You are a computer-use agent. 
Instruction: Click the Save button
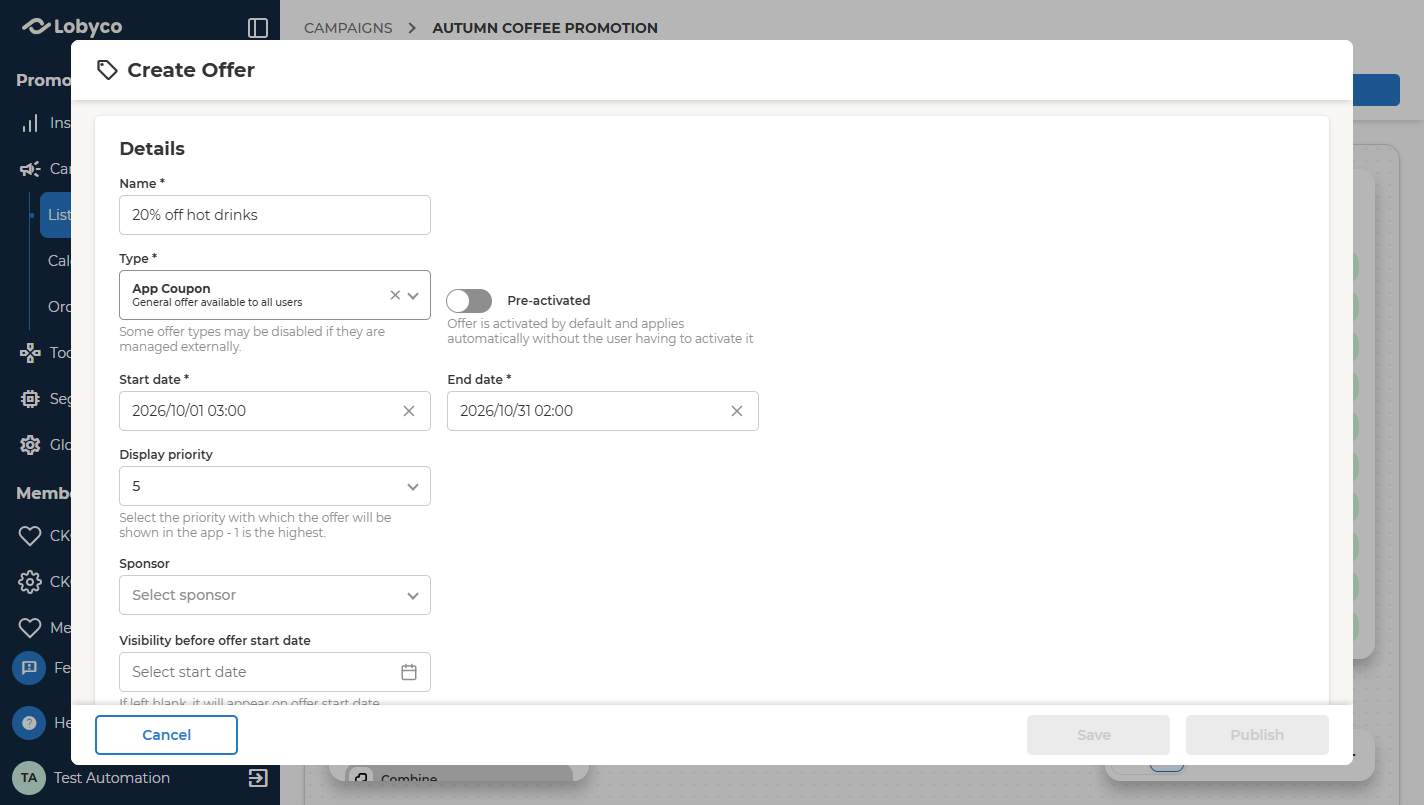point(1098,735)
